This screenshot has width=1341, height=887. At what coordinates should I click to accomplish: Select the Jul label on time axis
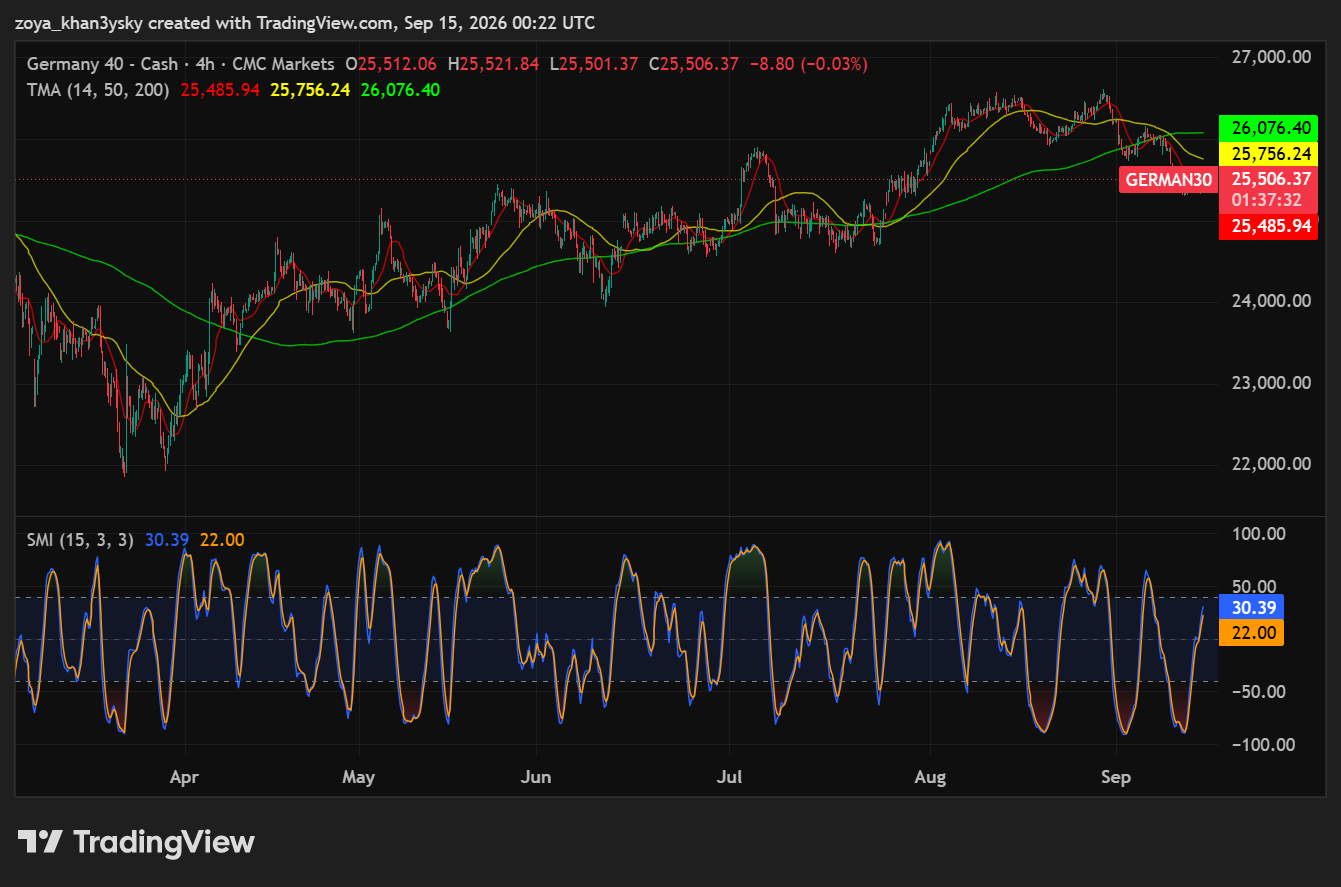(729, 777)
